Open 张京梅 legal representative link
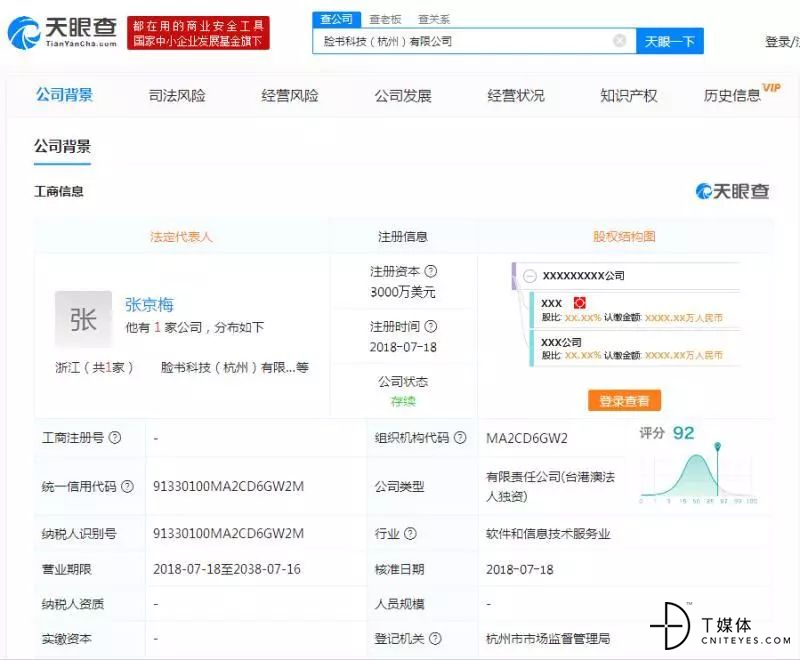800x660 pixels. (149, 304)
